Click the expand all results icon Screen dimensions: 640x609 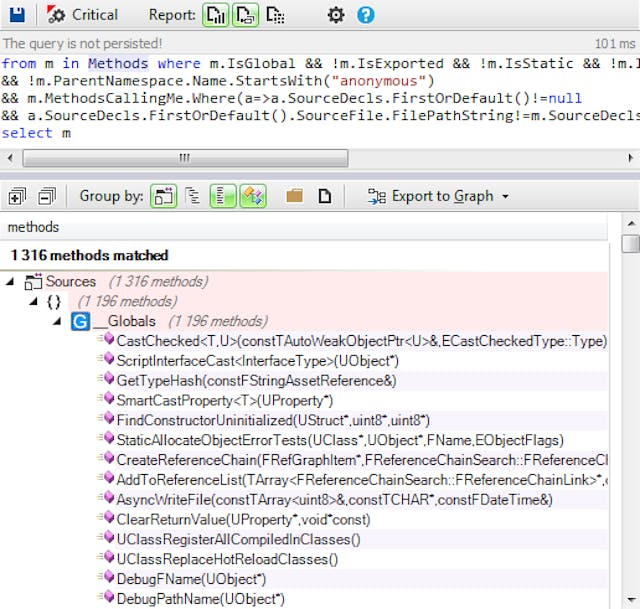(17, 196)
